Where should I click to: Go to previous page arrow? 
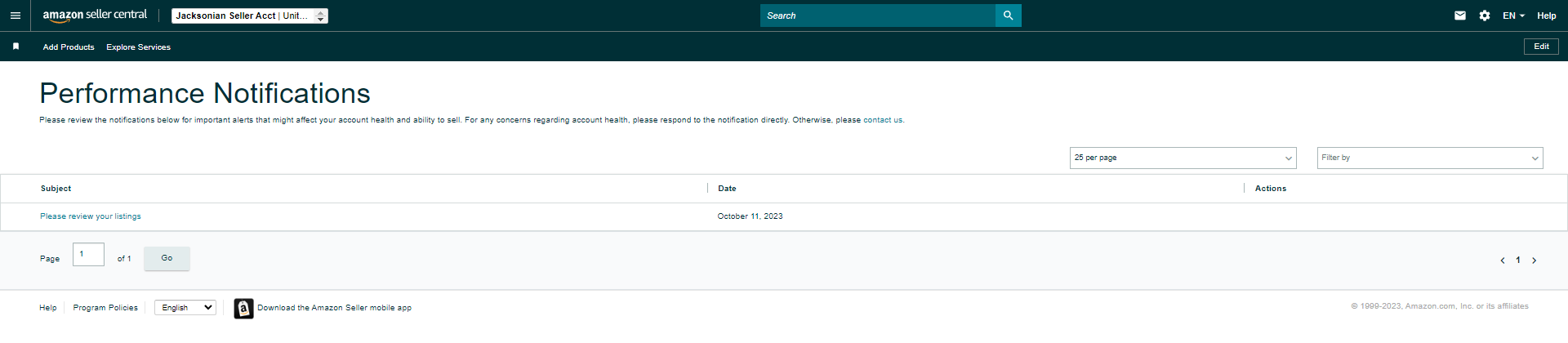coord(1502,261)
